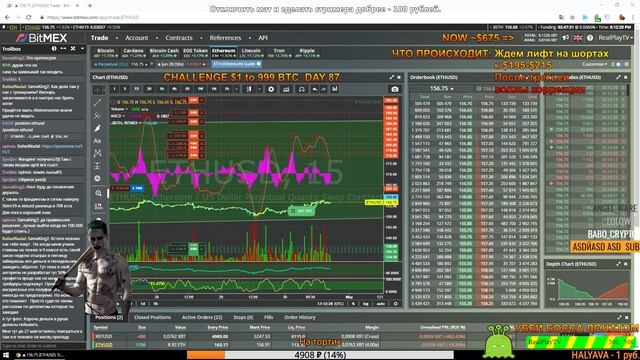Select the pitchfork drawing tool
This screenshot has height=360, width=640.
click(x=98, y=116)
